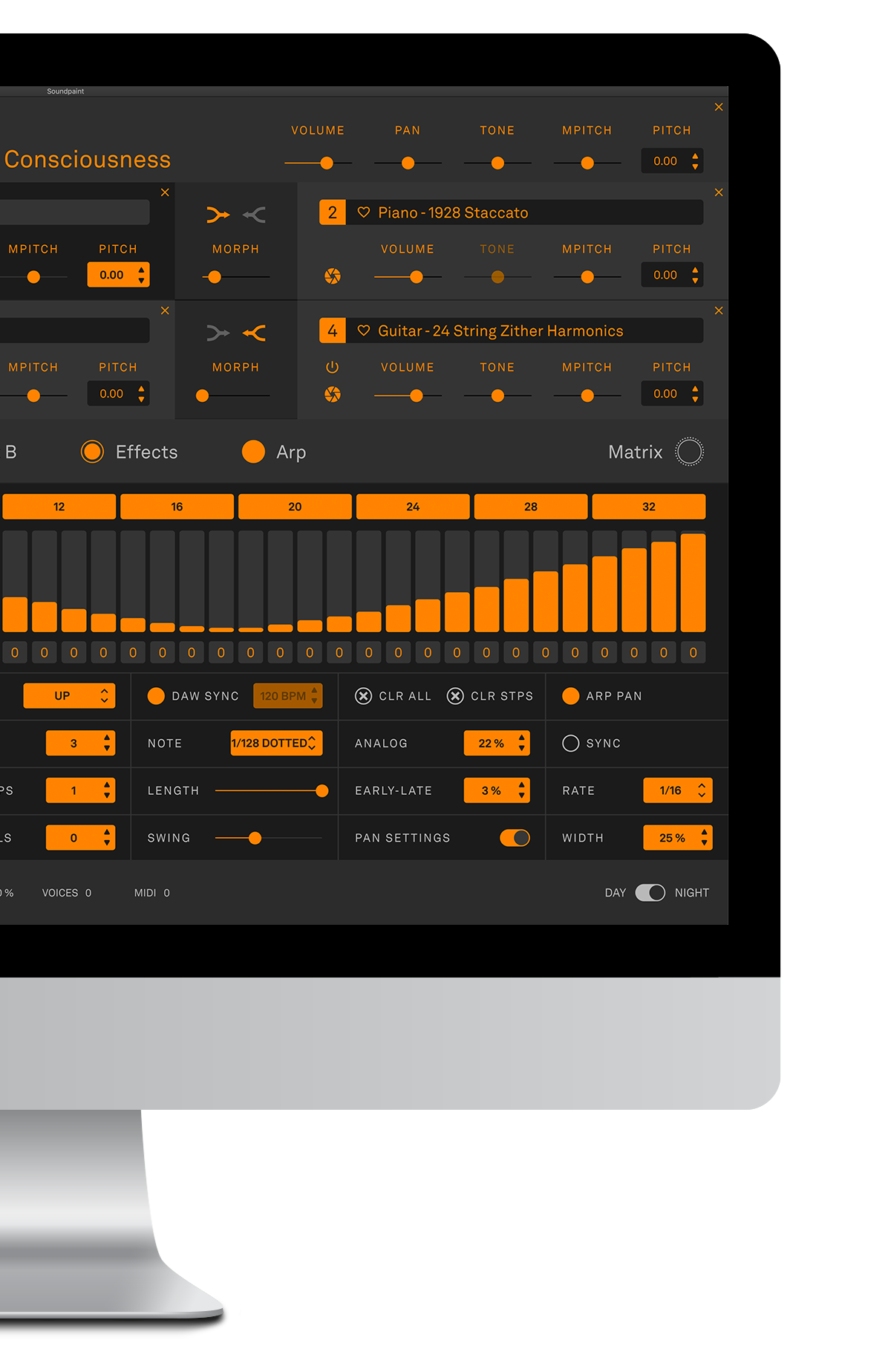Click part 2 VOLUME slider handle
This screenshot has height=1372, width=891.
click(x=417, y=277)
